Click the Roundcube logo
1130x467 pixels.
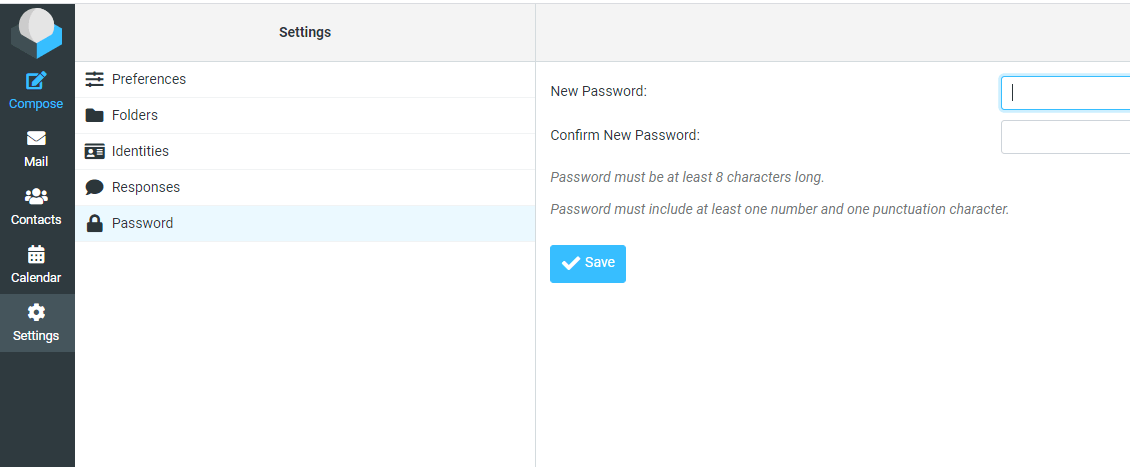click(37, 33)
